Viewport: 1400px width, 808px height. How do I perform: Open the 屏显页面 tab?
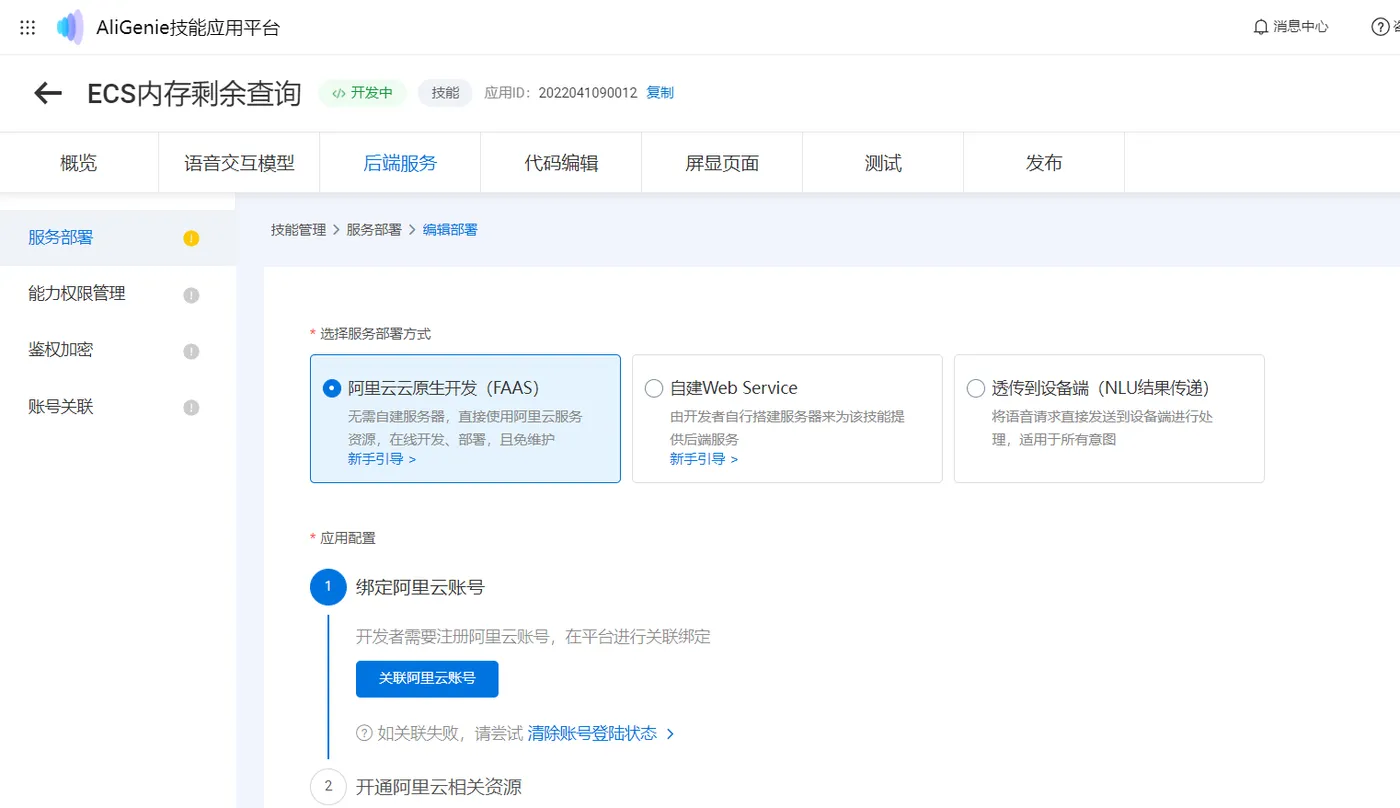(722, 163)
